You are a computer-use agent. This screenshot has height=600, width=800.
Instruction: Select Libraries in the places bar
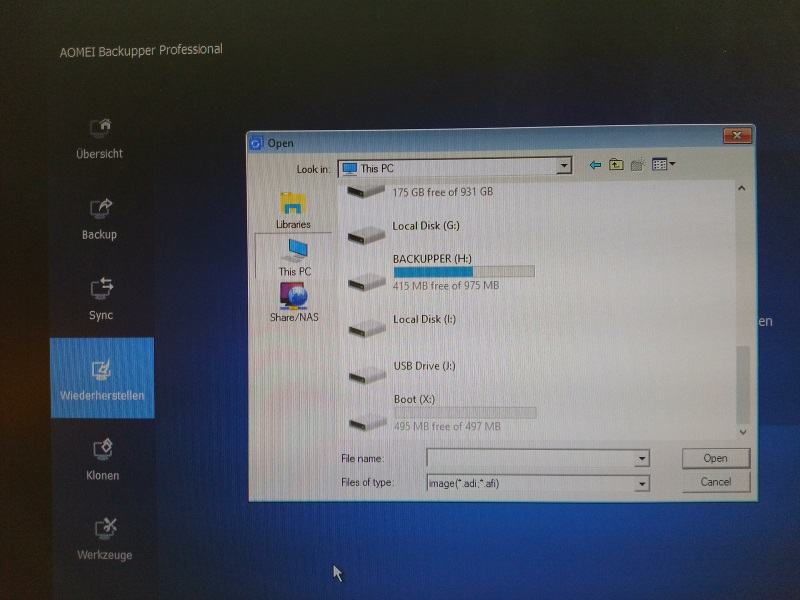point(293,210)
